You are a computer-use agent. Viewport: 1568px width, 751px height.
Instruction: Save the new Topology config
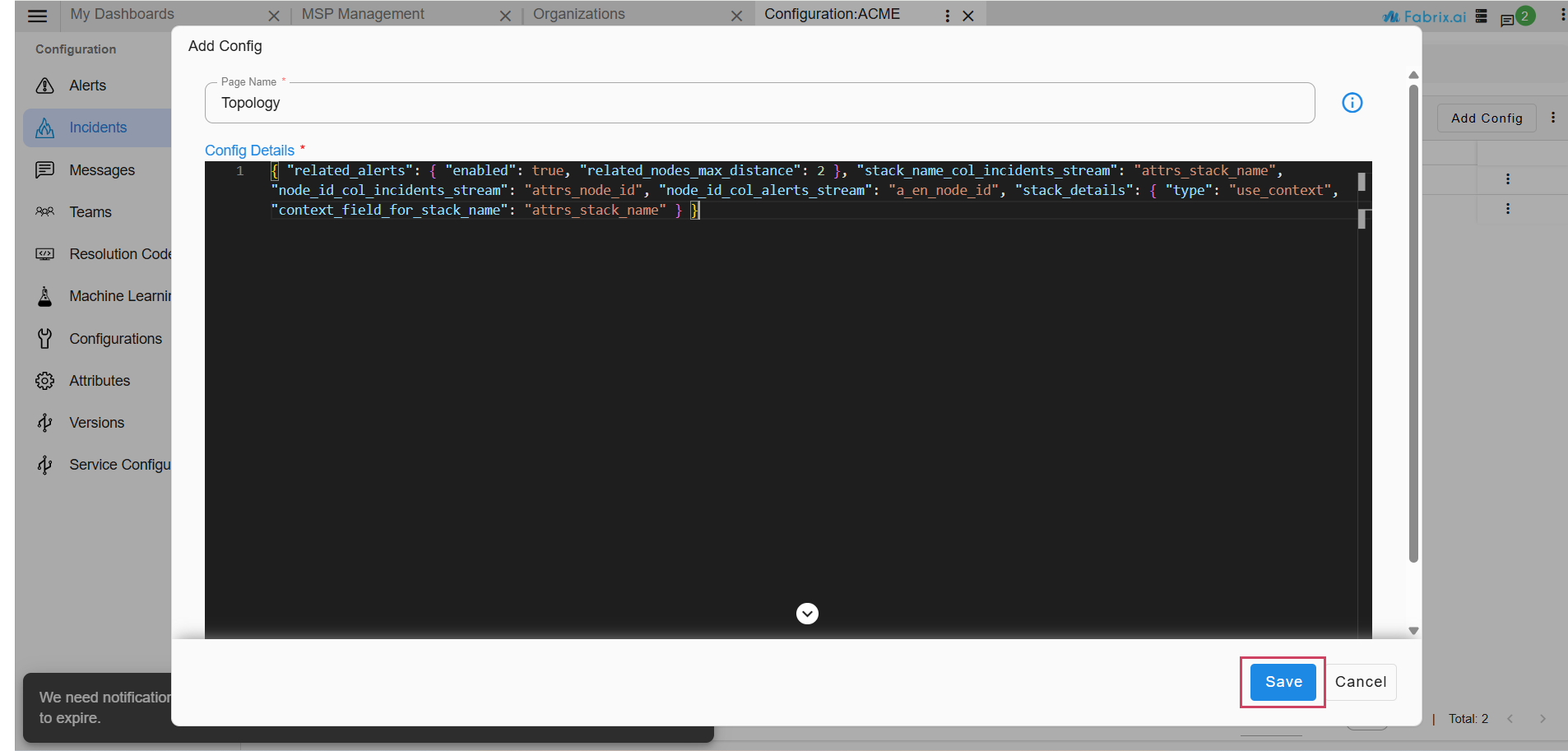pyautogui.click(x=1282, y=682)
